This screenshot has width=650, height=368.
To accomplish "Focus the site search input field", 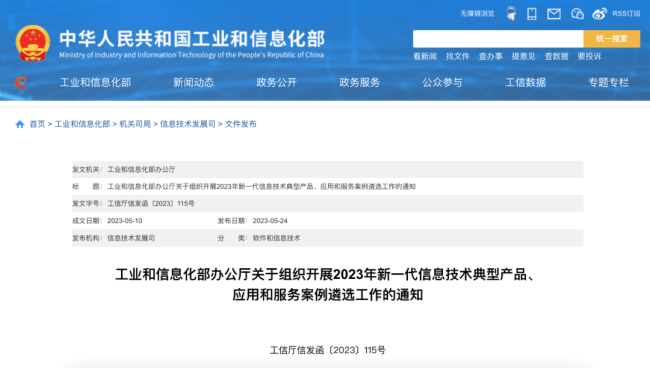I will click(x=498, y=39).
